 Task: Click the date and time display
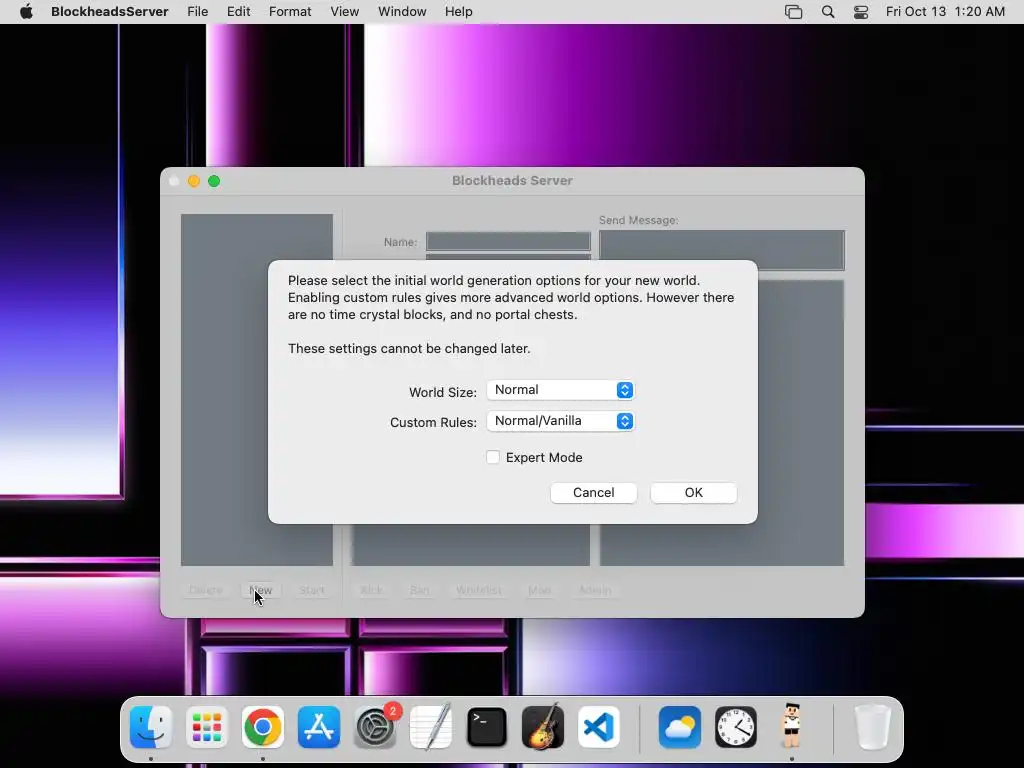(x=945, y=12)
